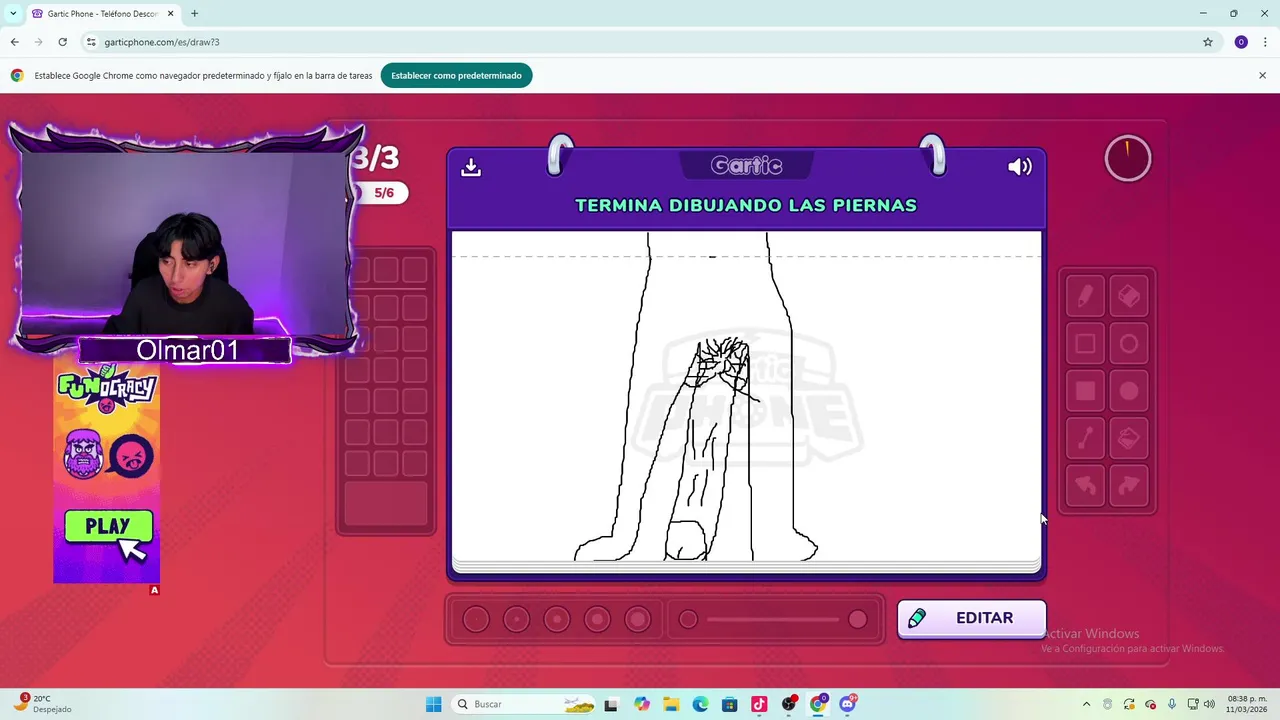
Task: Select the eraser tool
Action: (1129, 296)
